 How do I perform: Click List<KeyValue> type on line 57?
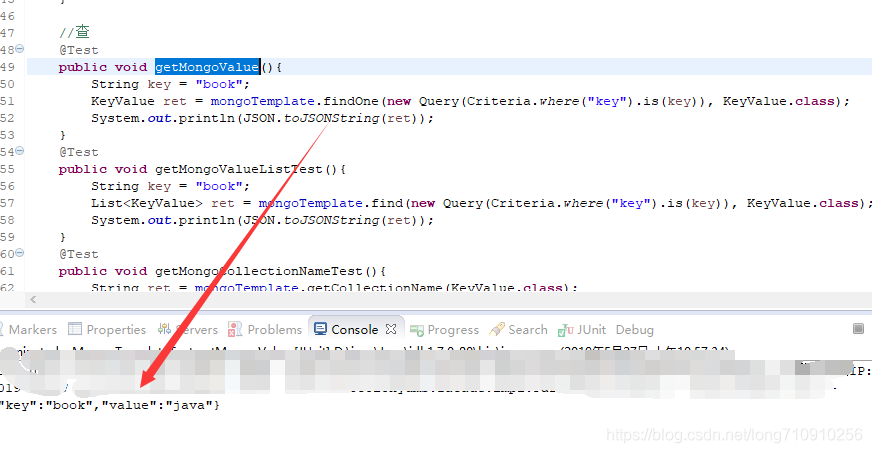(x=147, y=203)
